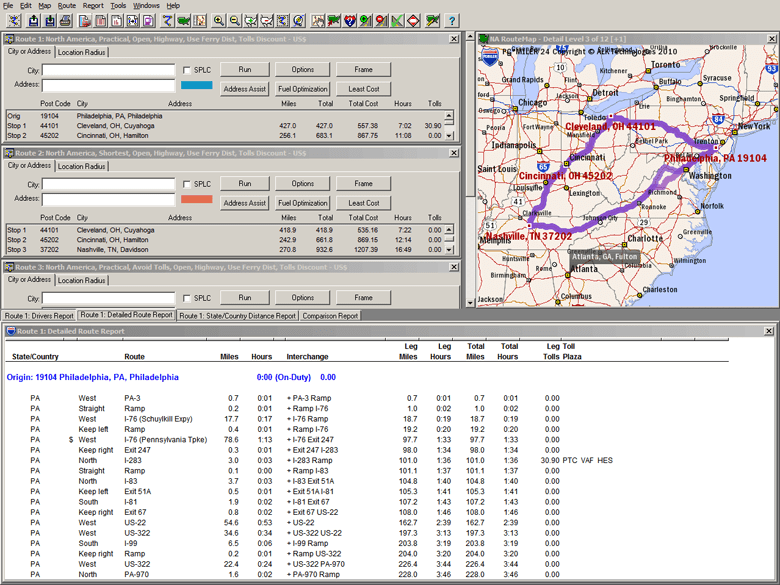780x585 pixels.
Task: Click the green US map toolbar icon
Action: [x=184, y=20]
